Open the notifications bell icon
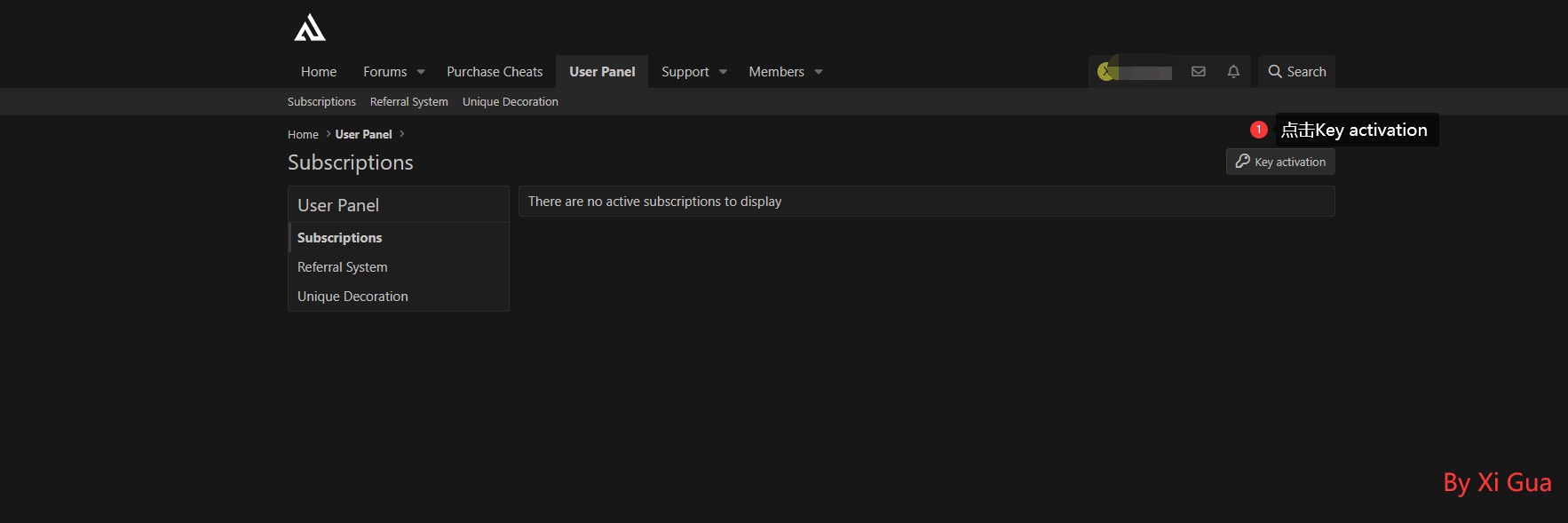The image size is (1568, 523). click(x=1233, y=72)
